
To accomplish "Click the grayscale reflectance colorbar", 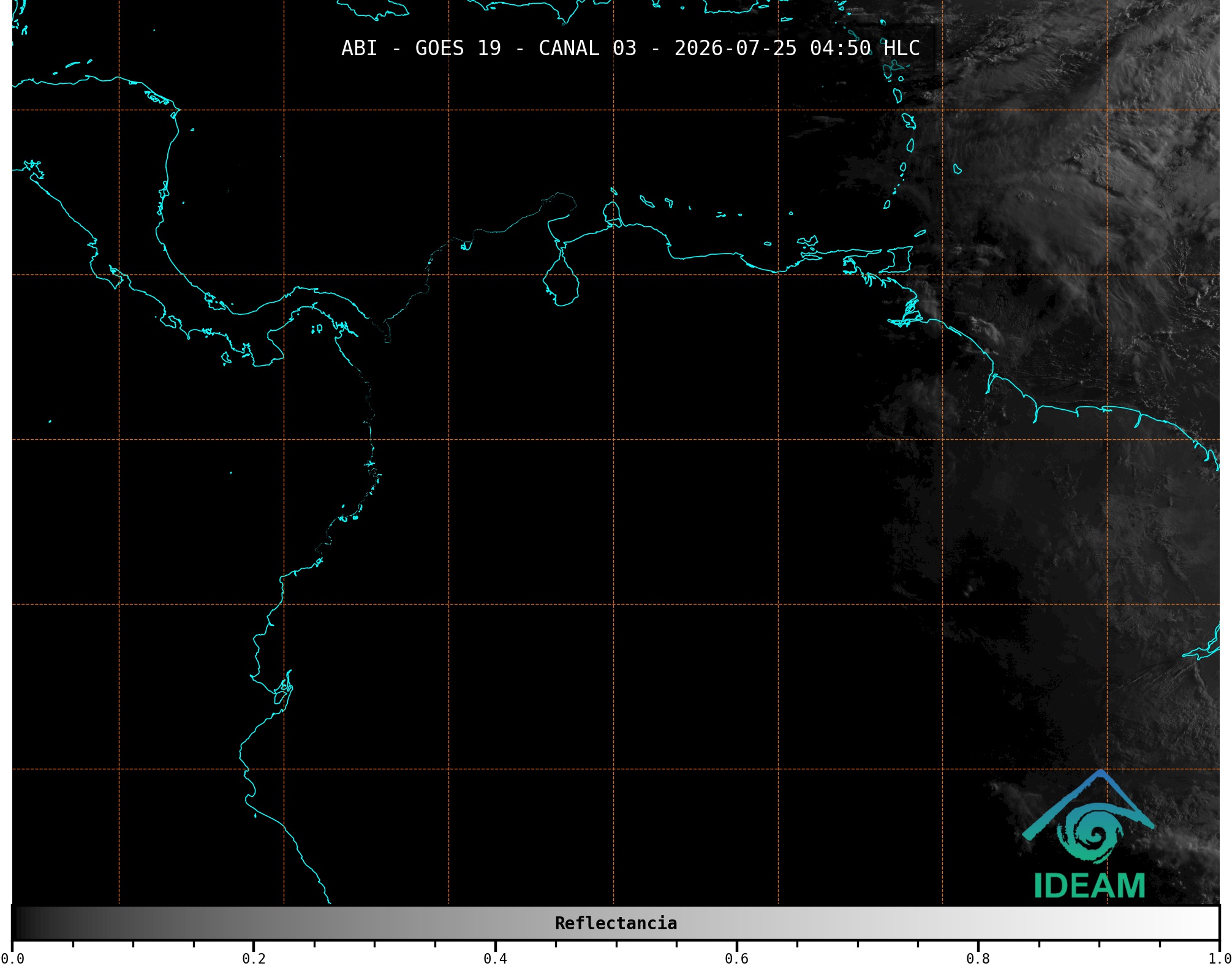I will (x=616, y=923).
